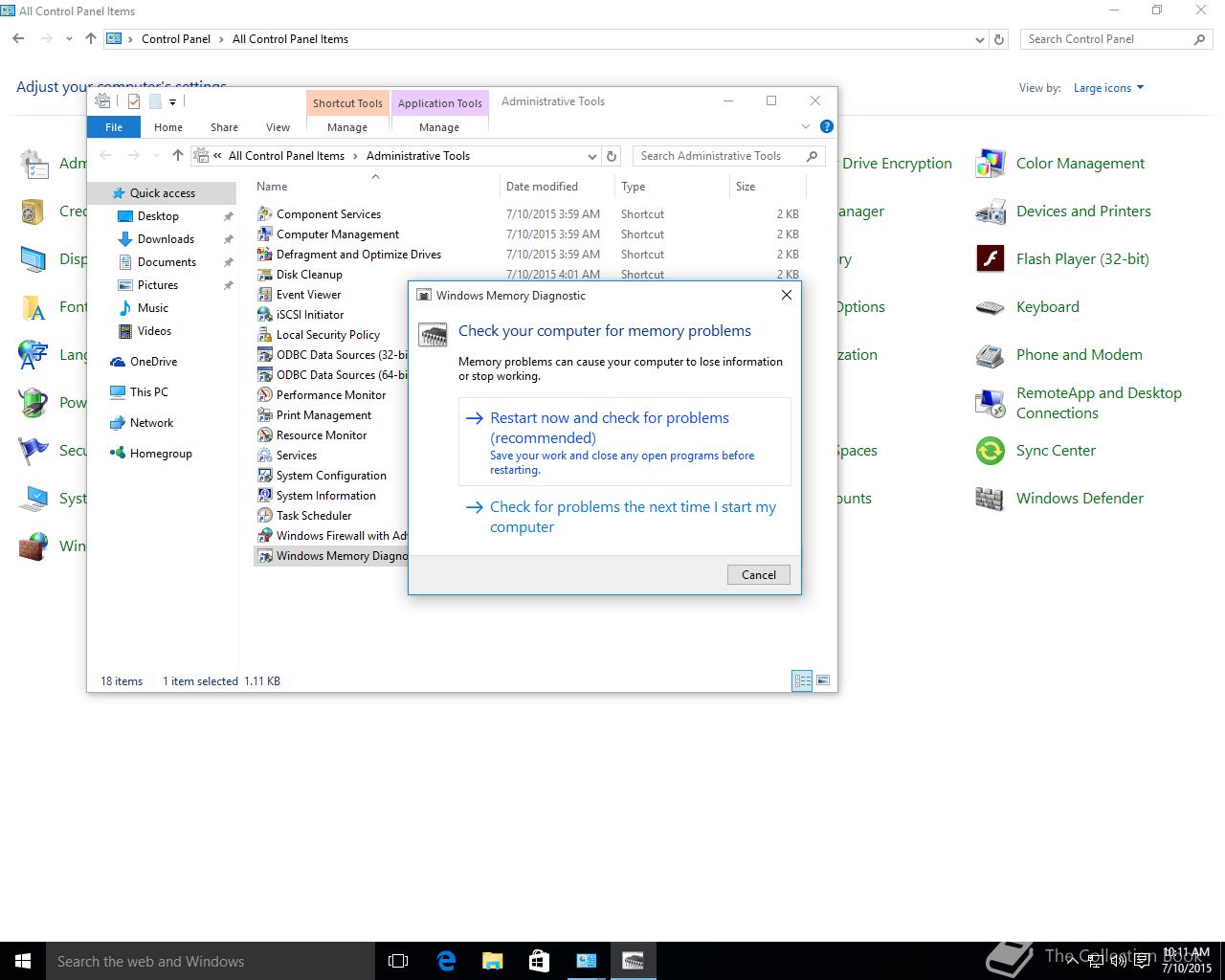Screen dimensions: 1225x980
Task: Refresh the Administrative Tools folder
Action: (x=612, y=156)
